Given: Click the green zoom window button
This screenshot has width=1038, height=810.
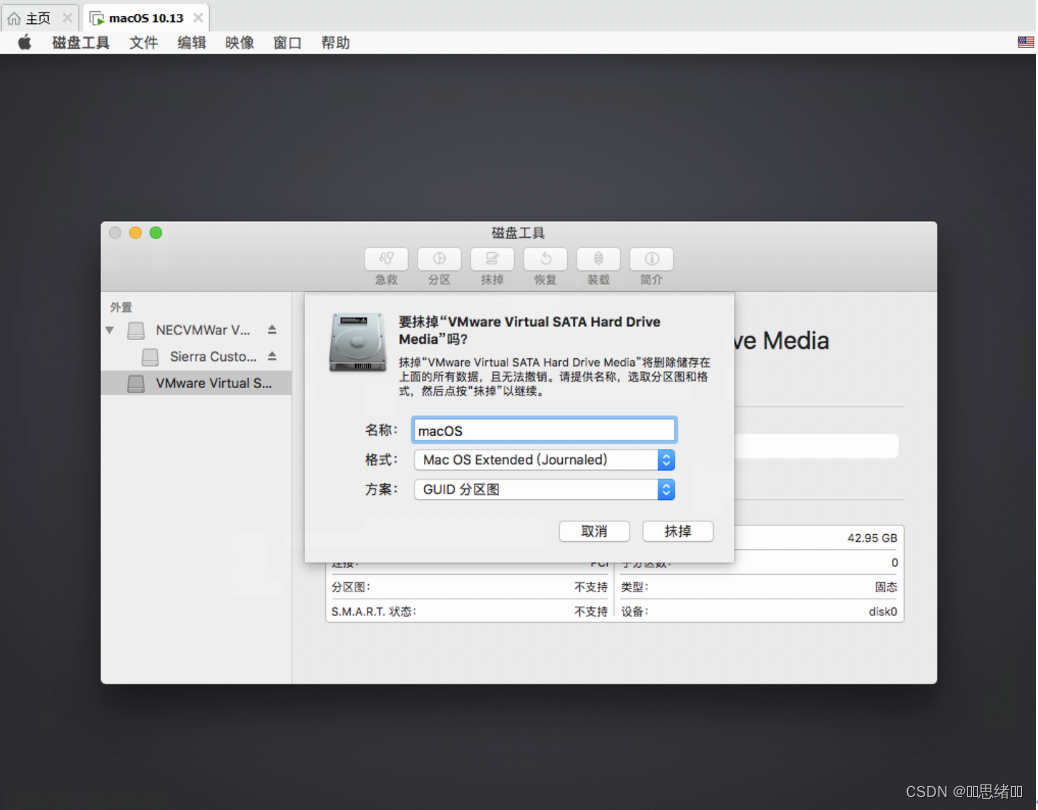Looking at the screenshot, I should (156, 233).
